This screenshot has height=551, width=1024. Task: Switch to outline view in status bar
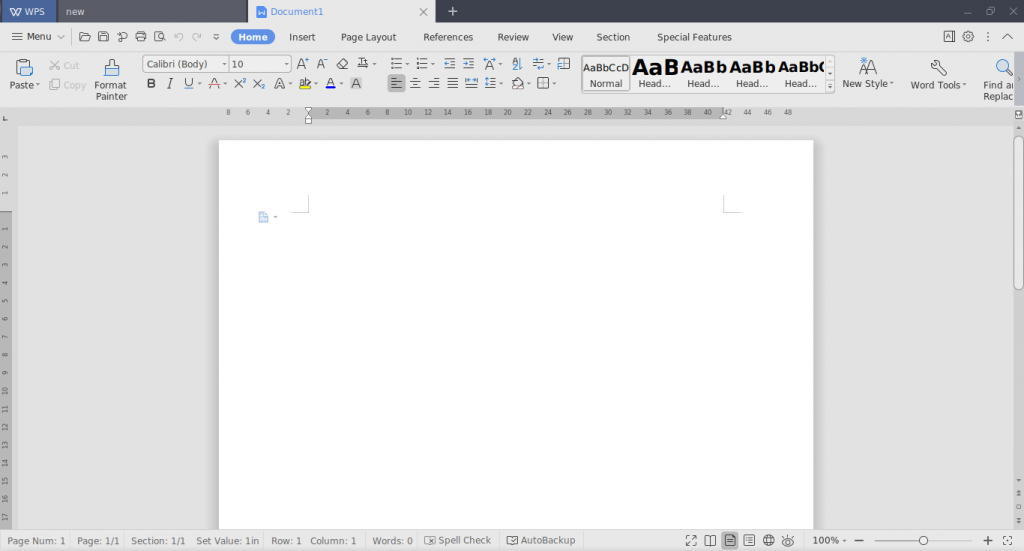(749, 541)
